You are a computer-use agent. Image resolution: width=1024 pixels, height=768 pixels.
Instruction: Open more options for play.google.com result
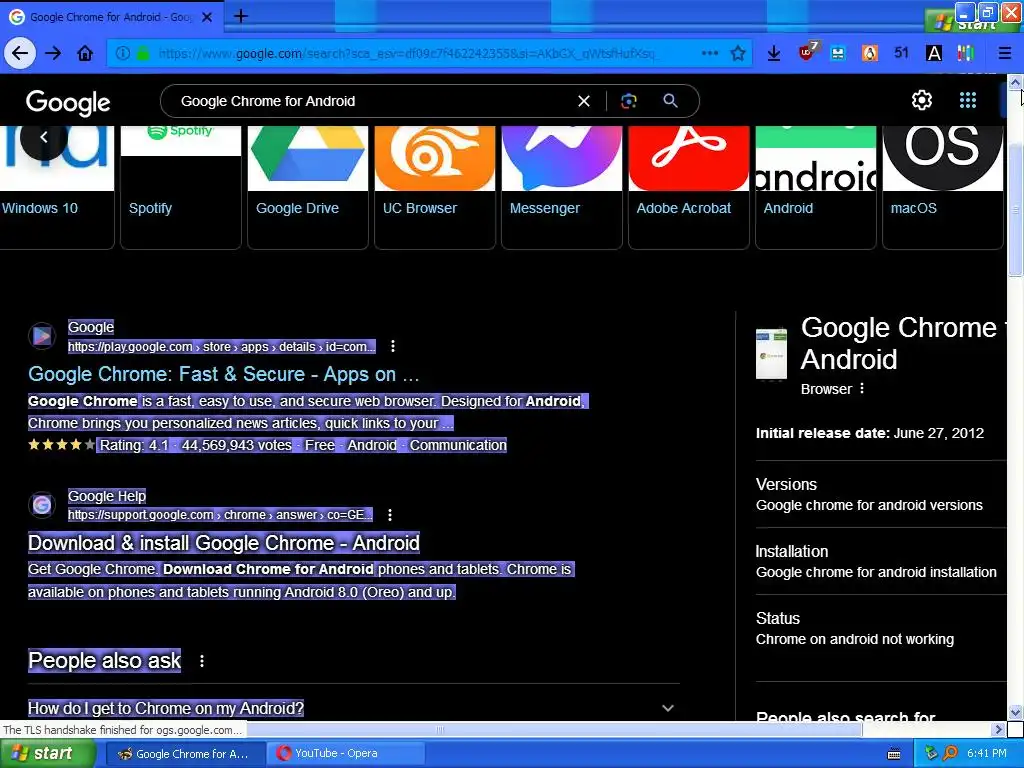coord(392,346)
